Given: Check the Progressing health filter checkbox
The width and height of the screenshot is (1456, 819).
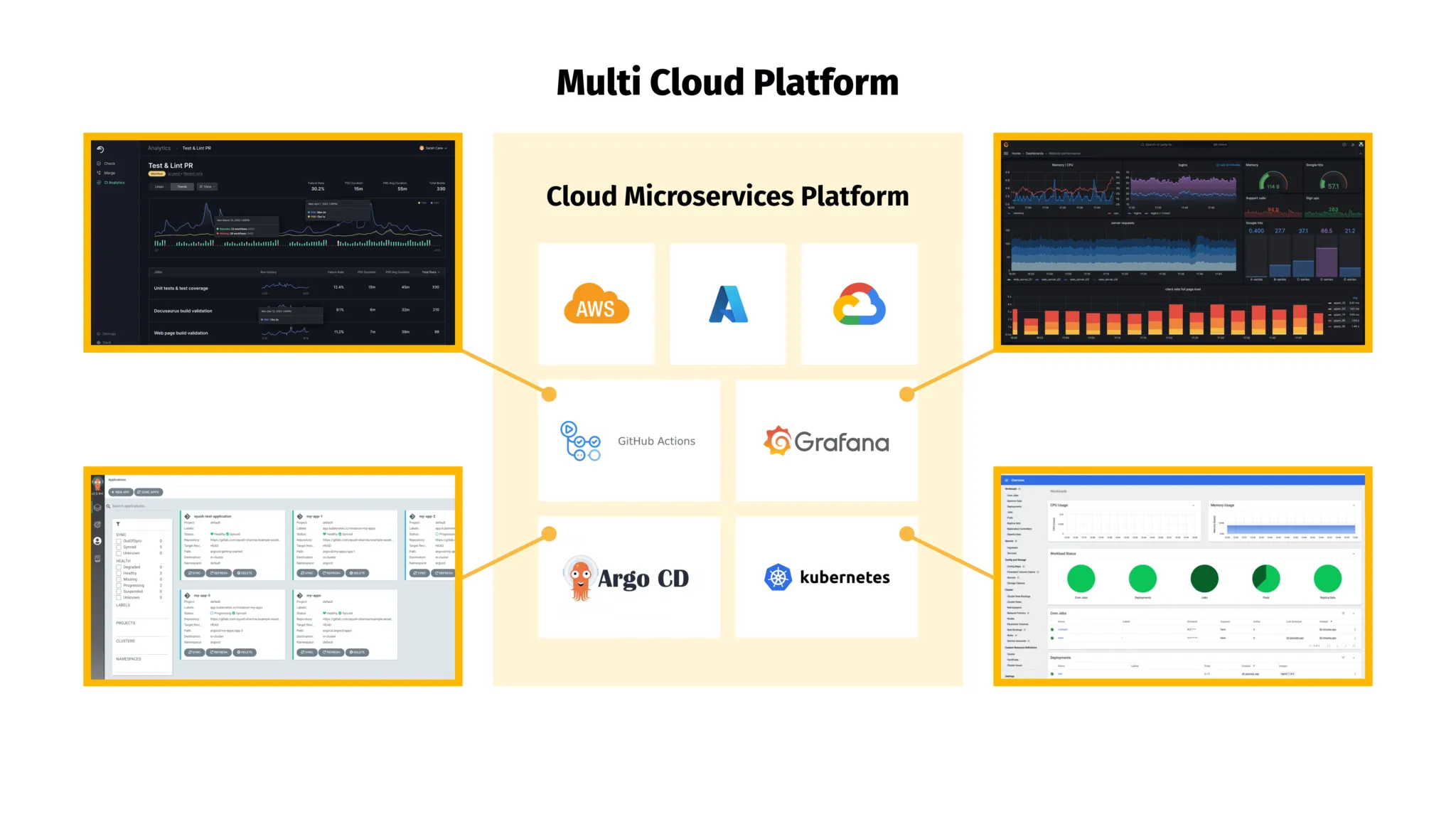Looking at the screenshot, I should (x=119, y=585).
